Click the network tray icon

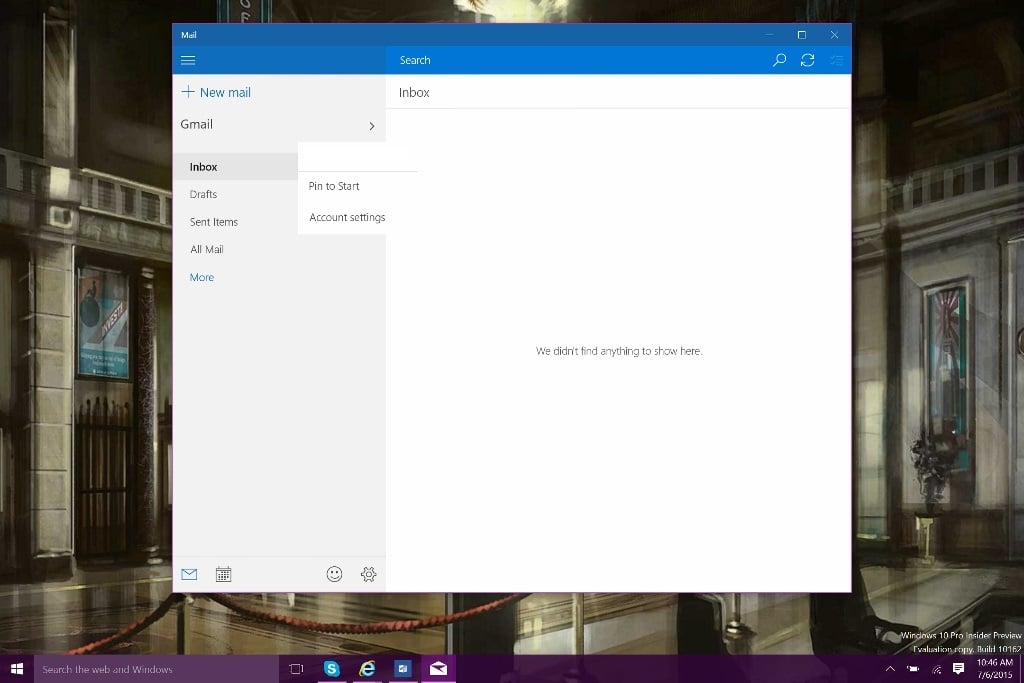[x=936, y=669]
